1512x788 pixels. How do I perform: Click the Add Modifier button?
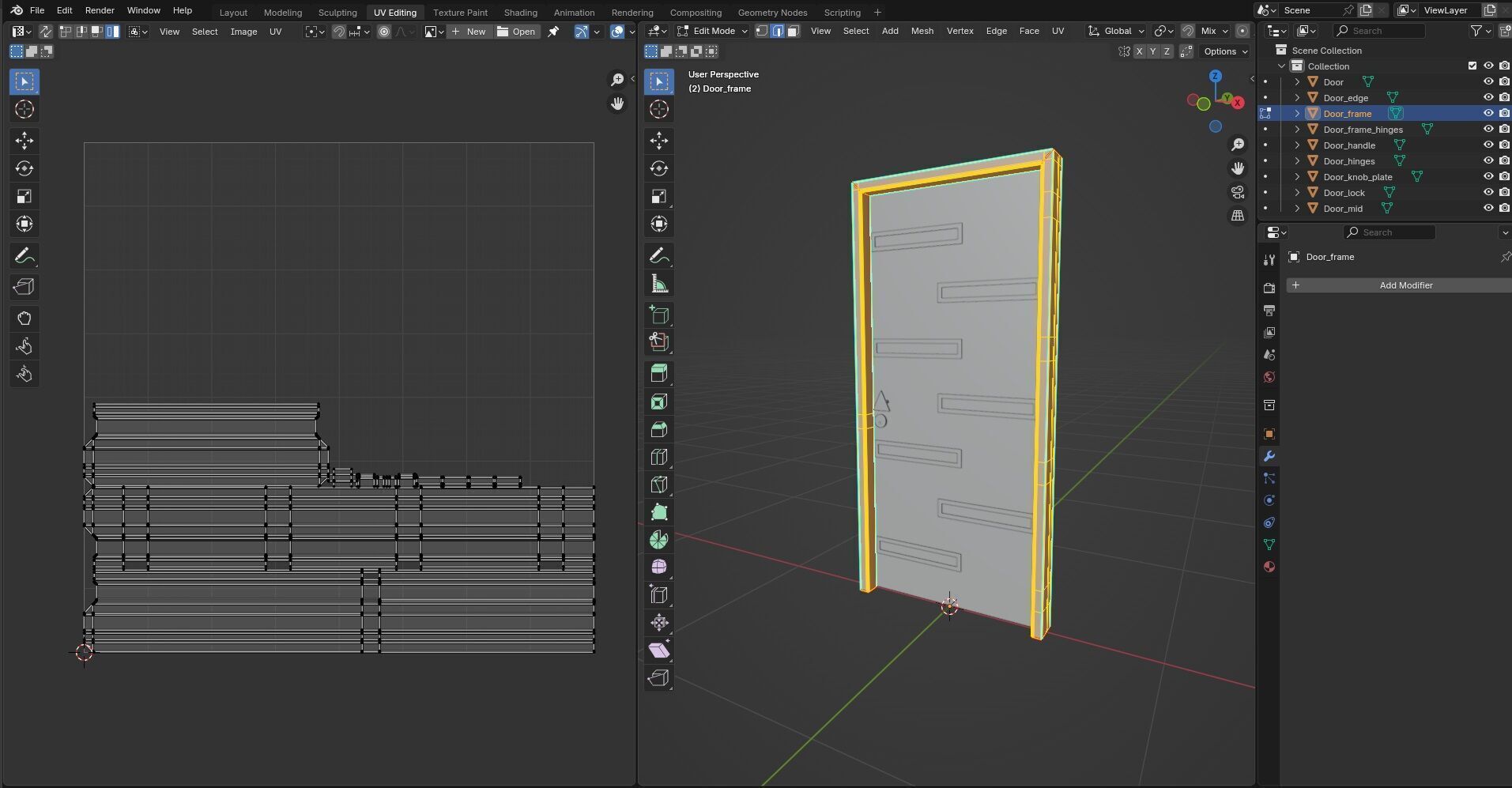pyautogui.click(x=1399, y=285)
